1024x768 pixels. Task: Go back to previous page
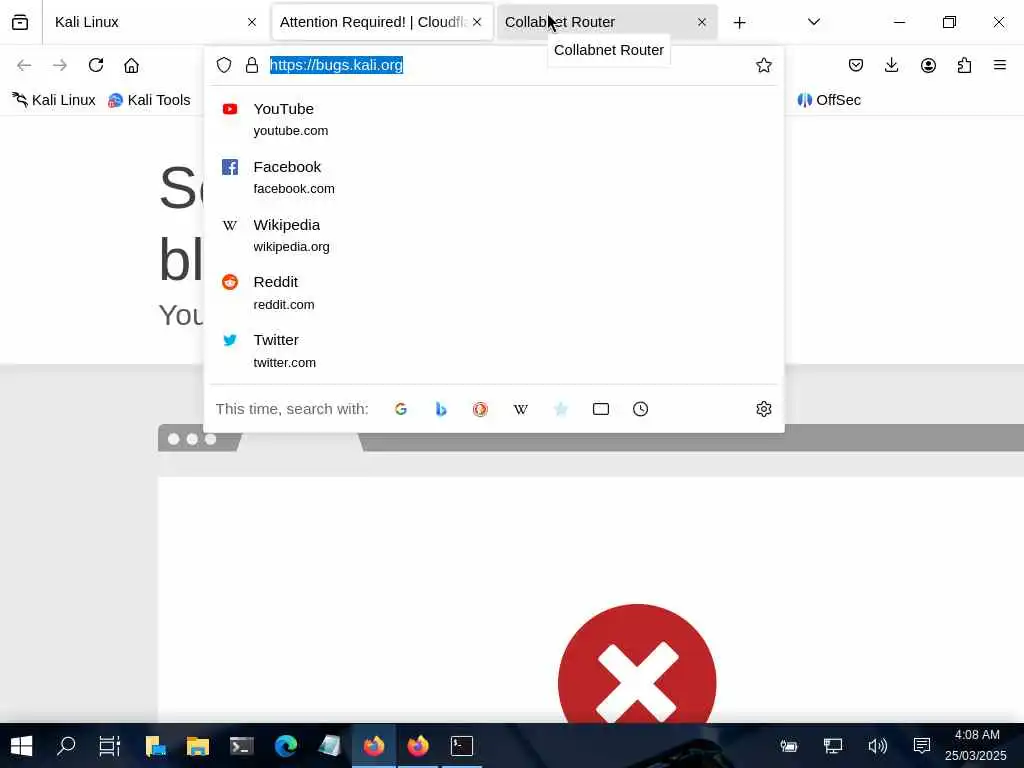point(24,65)
